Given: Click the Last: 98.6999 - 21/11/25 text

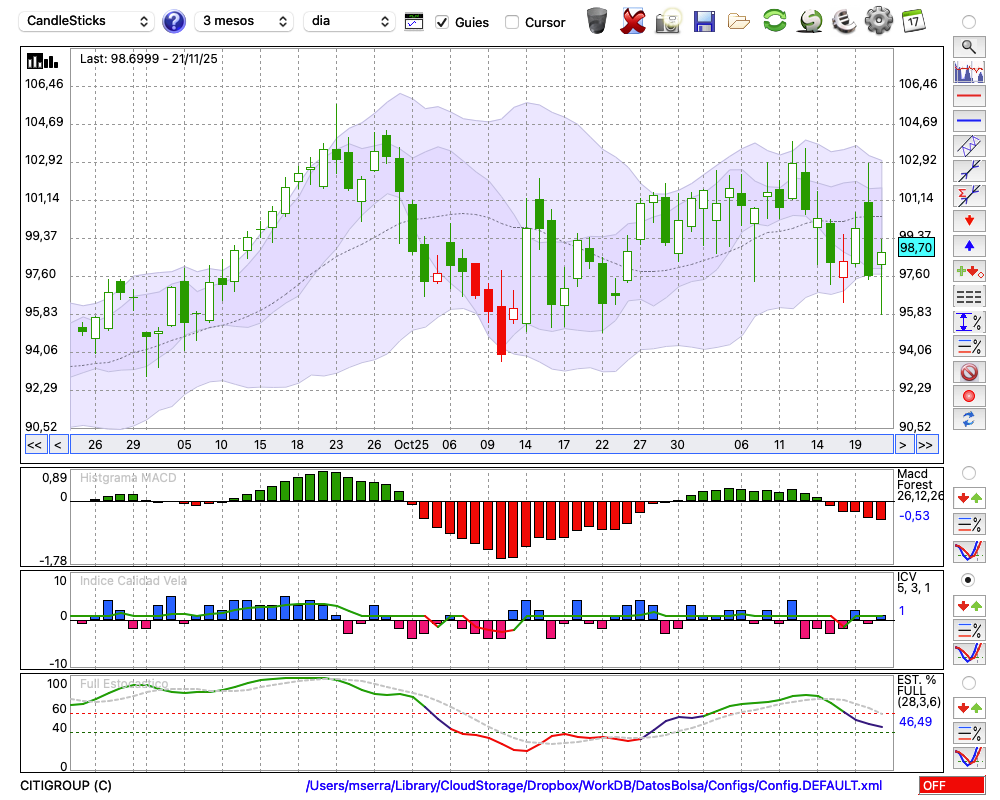Looking at the screenshot, I should click(x=149, y=59).
